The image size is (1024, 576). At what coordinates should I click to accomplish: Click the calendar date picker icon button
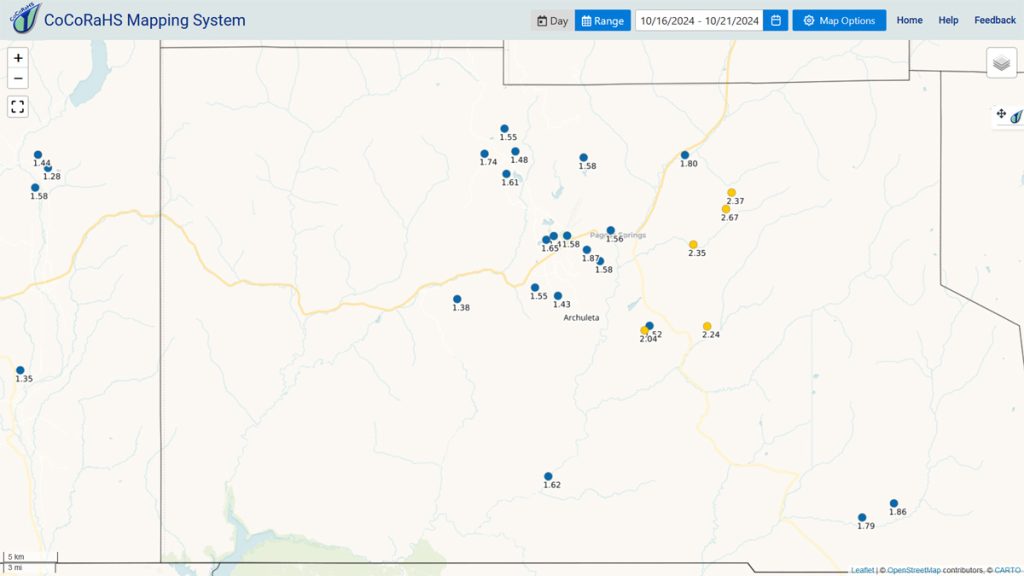(775, 20)
